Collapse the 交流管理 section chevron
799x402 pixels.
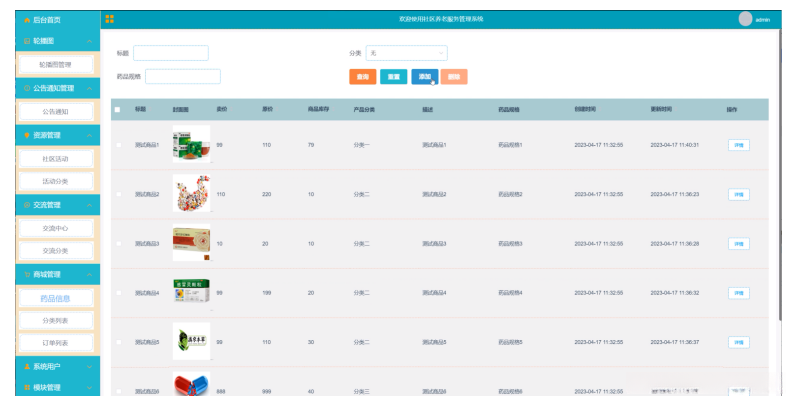(x=89, y=205)
